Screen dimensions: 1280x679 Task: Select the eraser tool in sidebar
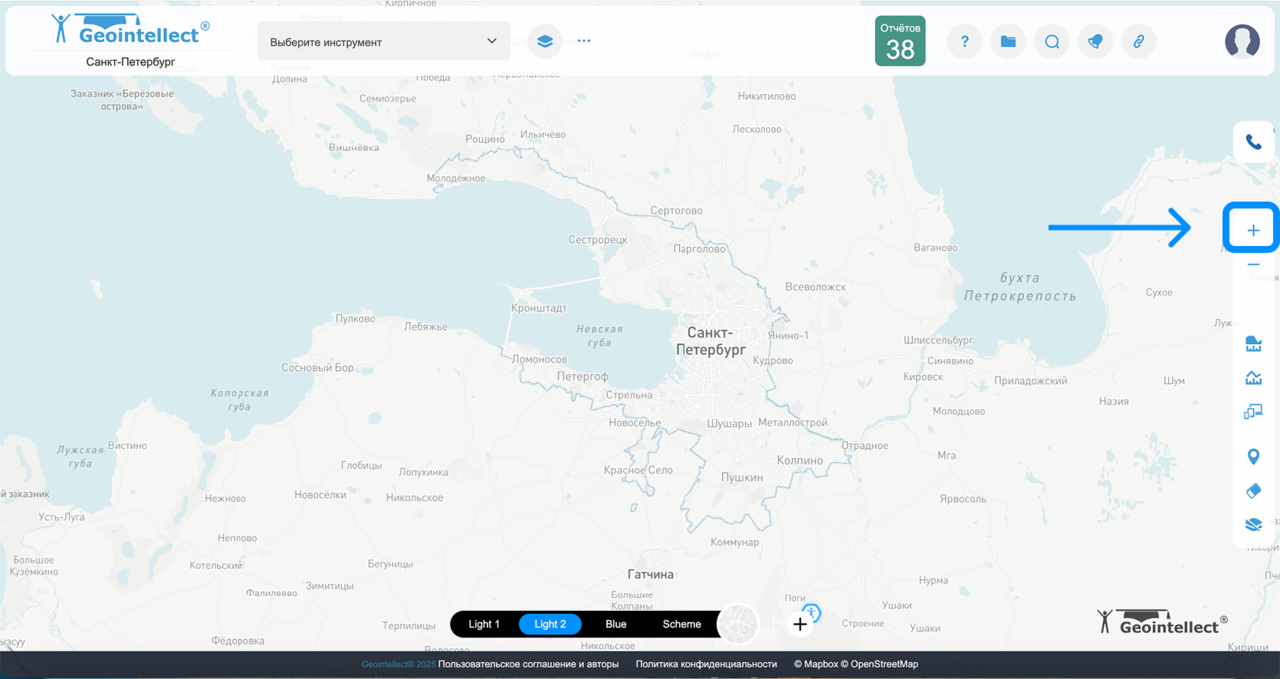tap(1253, 491)
